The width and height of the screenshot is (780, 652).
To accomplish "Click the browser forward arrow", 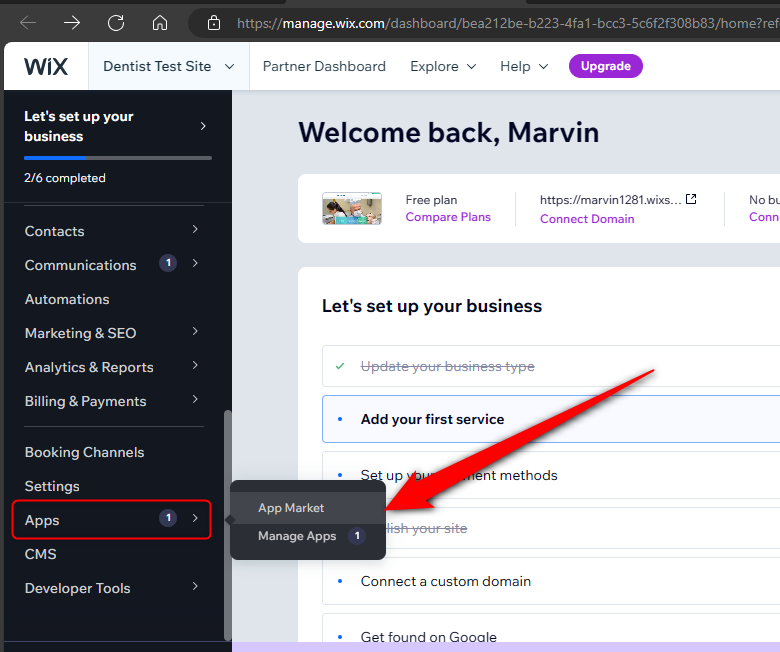I will coord(72,22).
